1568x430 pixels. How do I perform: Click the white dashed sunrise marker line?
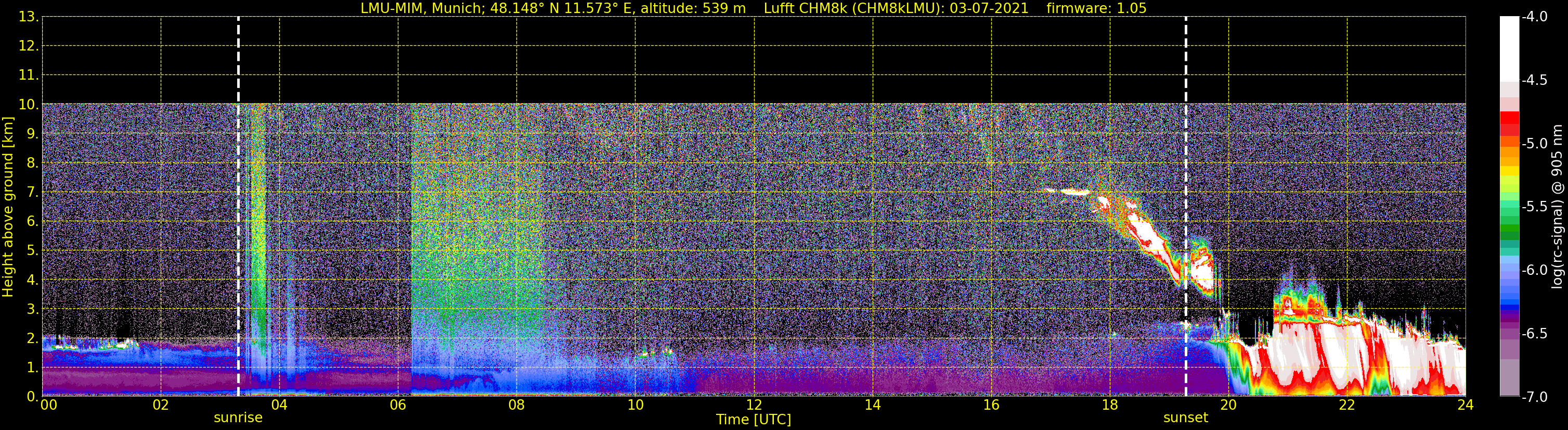pos(238,207)
